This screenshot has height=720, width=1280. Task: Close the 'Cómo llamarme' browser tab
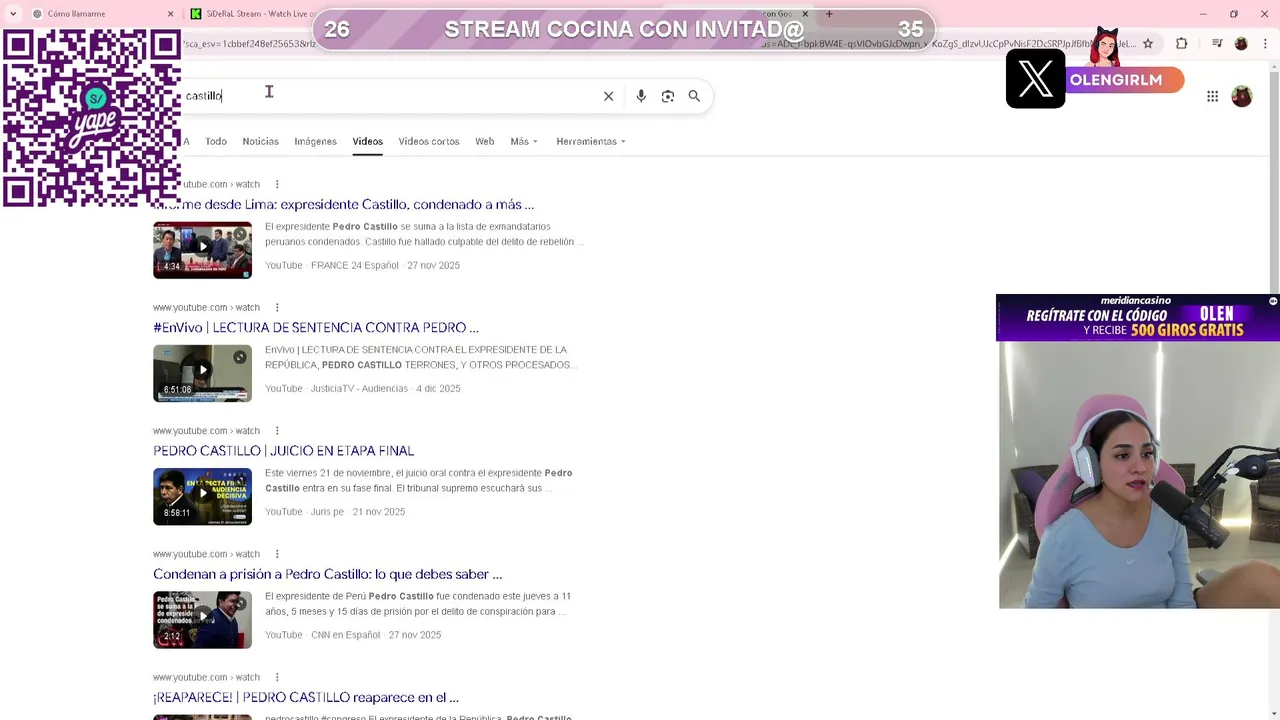click(x=170, y=14)
